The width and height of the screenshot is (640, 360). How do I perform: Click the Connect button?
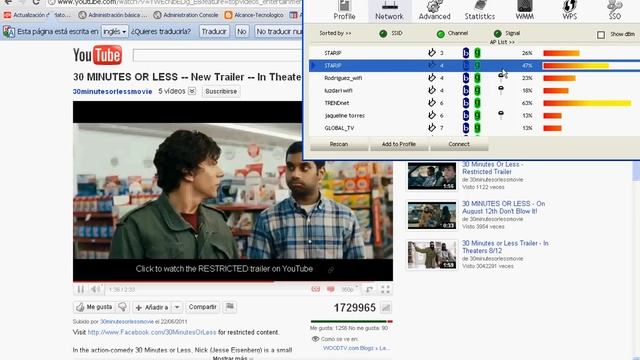pyautogui.click(x=459, y=144)
